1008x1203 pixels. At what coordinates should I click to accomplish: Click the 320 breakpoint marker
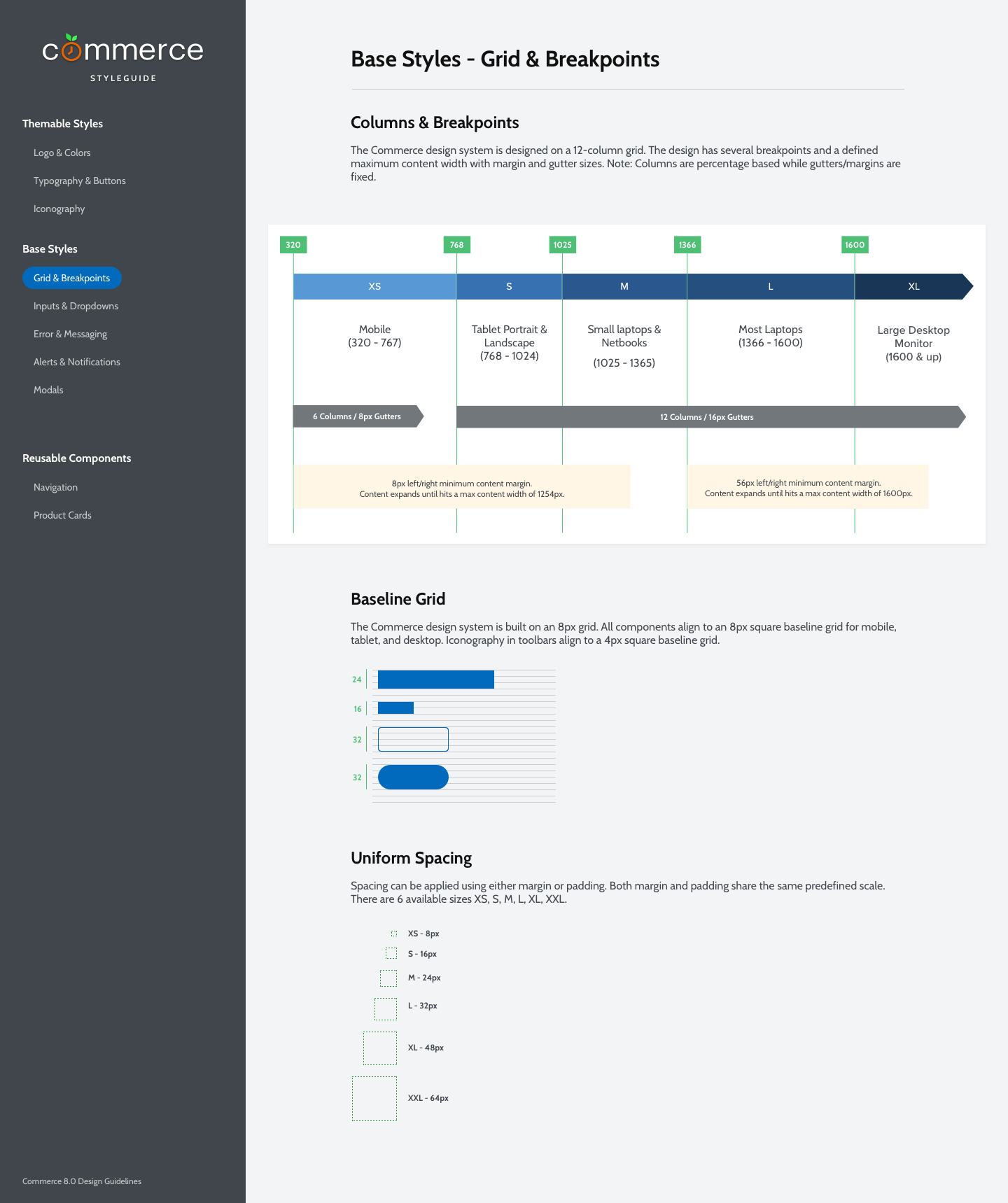(x=293, y=245)
